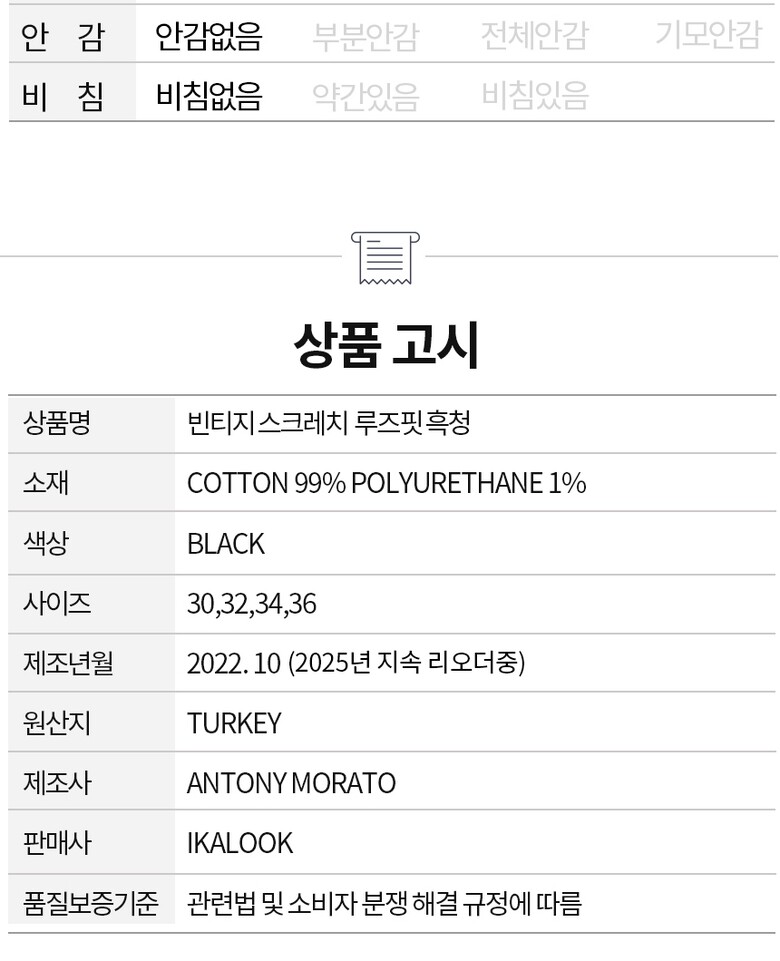Select the 비침없음 transparency option
The image size is (780, 961).
click(x=209, y=96)
